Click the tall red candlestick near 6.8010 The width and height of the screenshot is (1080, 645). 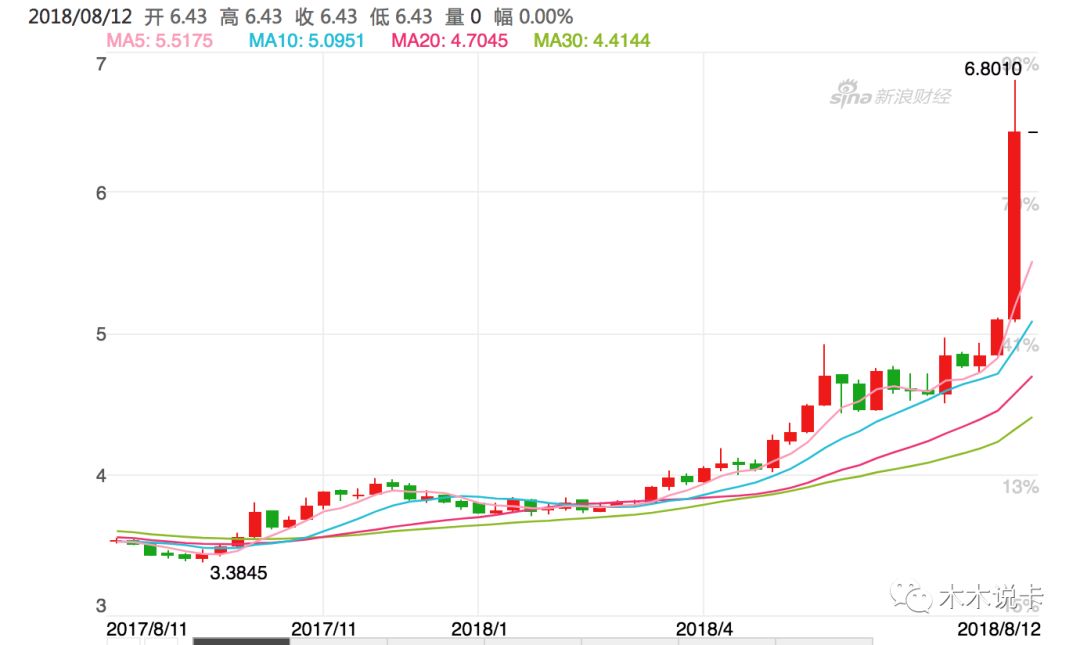tap(1013, 225)
